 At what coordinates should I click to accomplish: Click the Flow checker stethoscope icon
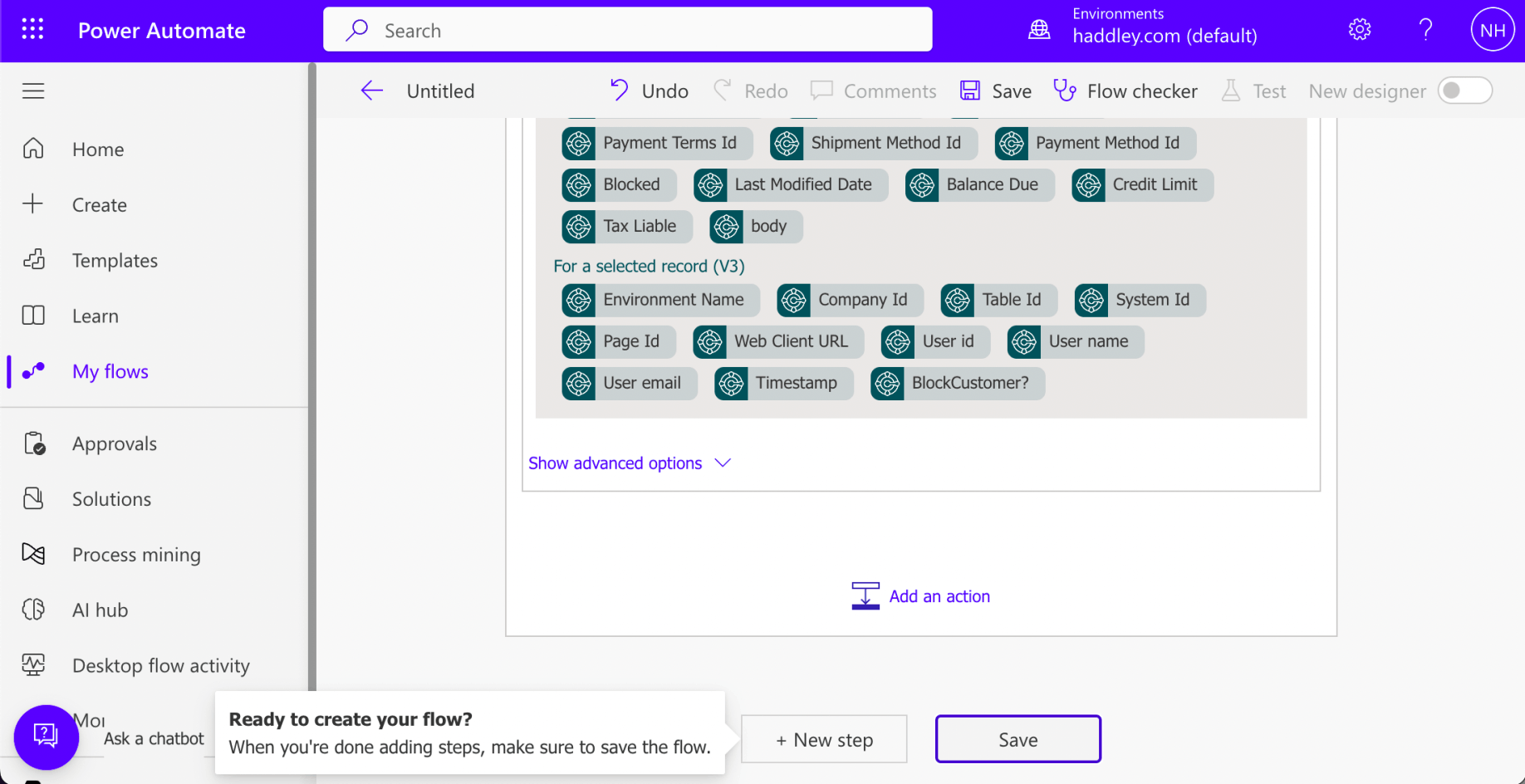click(x=1065, y=91)
